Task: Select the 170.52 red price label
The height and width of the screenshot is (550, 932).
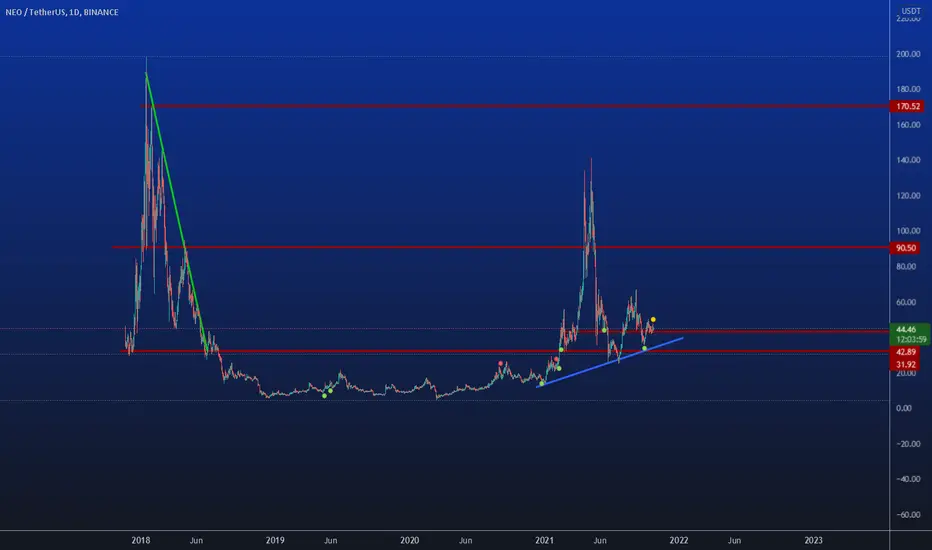Action: [x=907, y=106]
